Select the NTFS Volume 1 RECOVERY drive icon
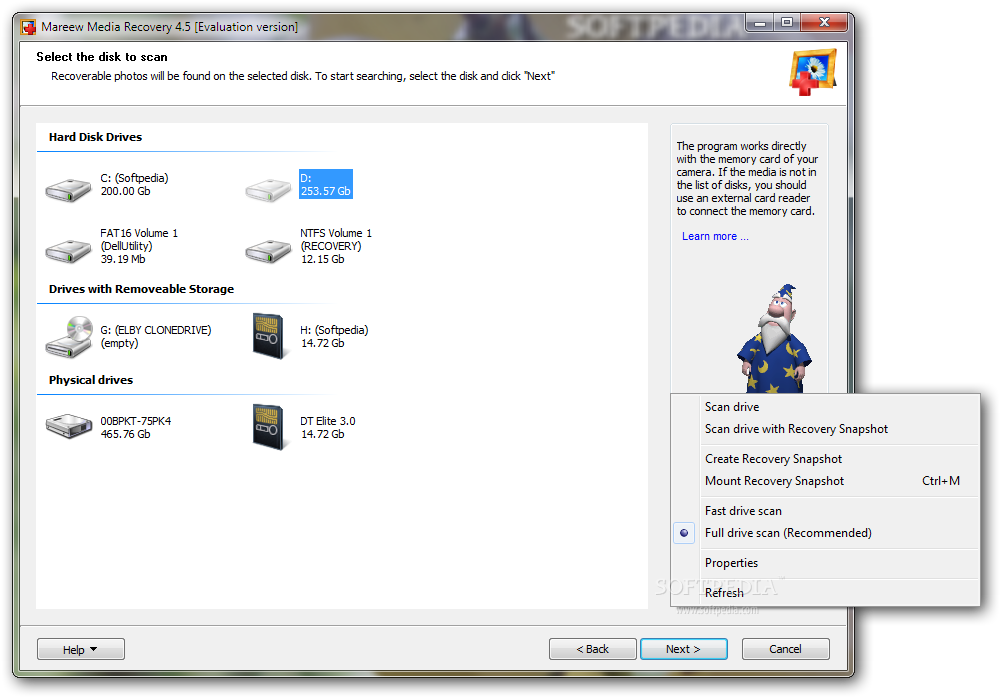Screen dimensions: 1001x698 pyautogui.click(x=268, y=248)
